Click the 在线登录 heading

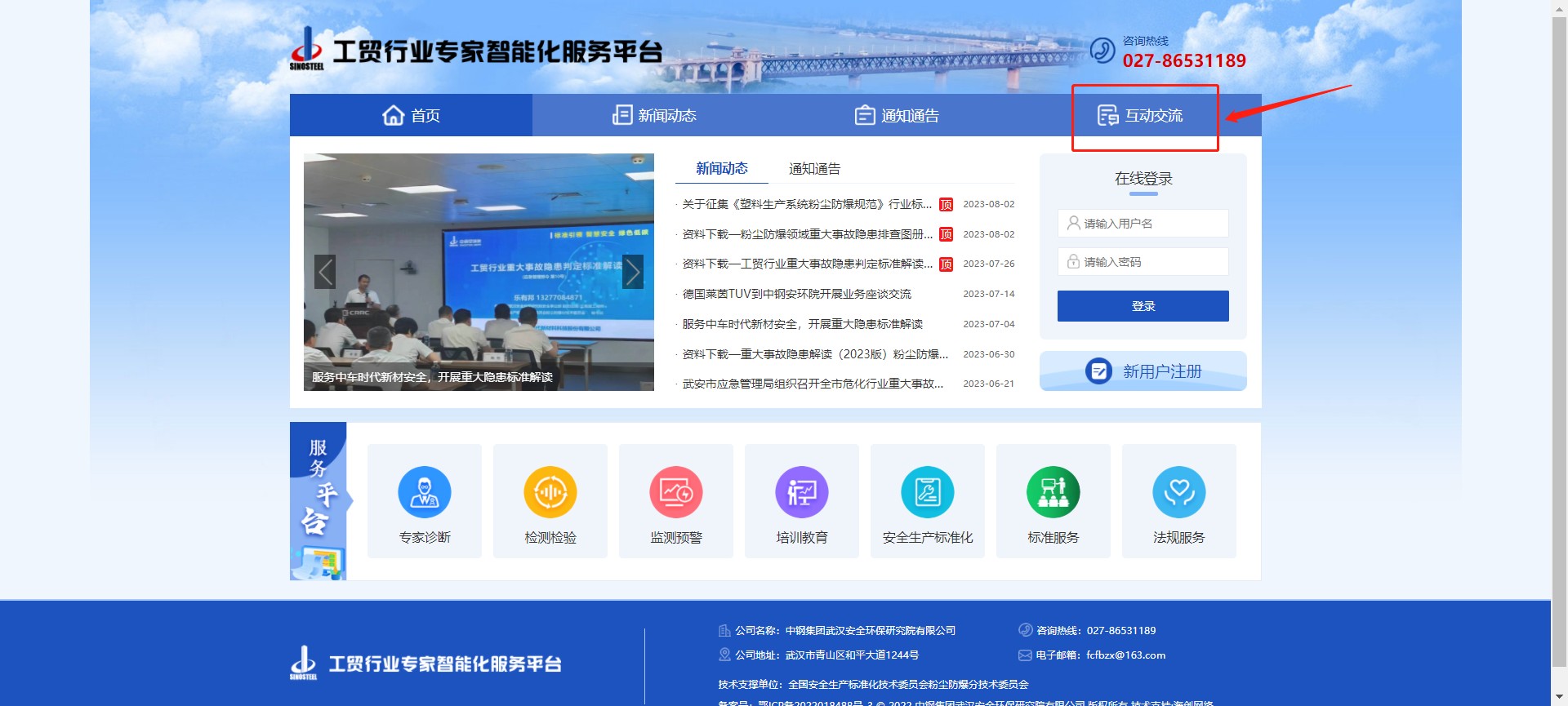tap(1143, 179)
